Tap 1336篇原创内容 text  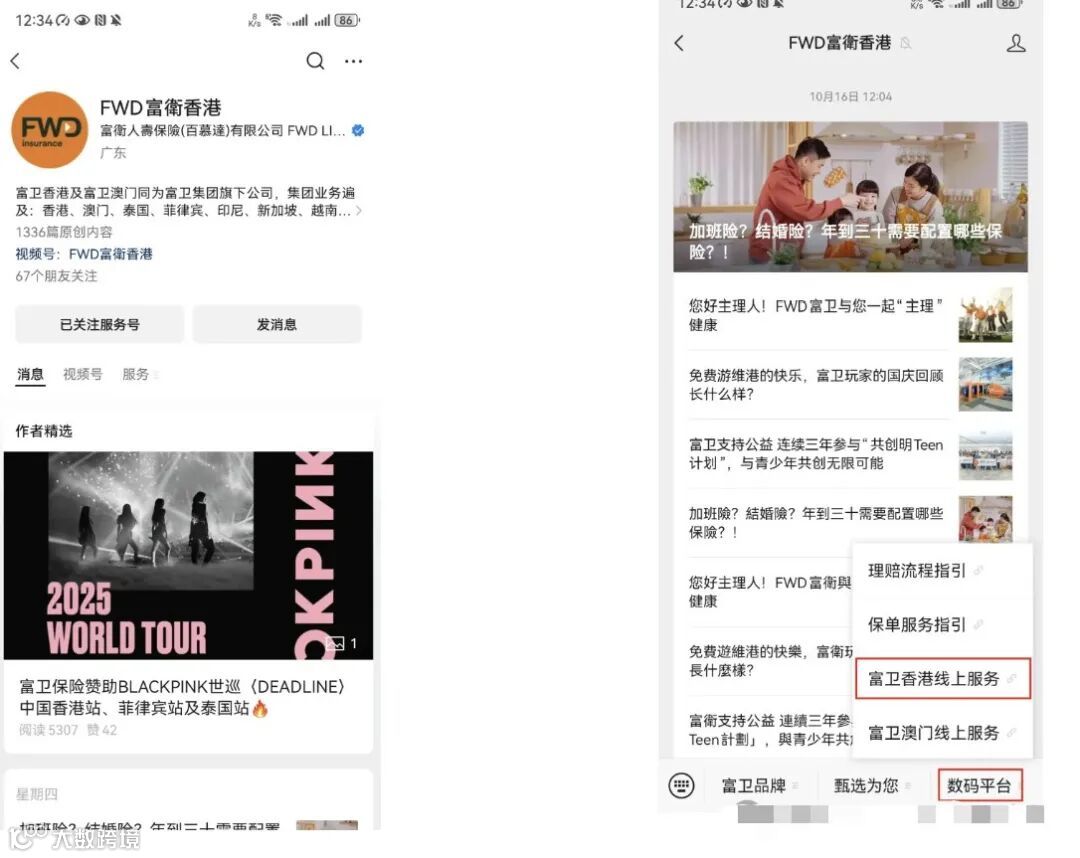click(64, 232)
